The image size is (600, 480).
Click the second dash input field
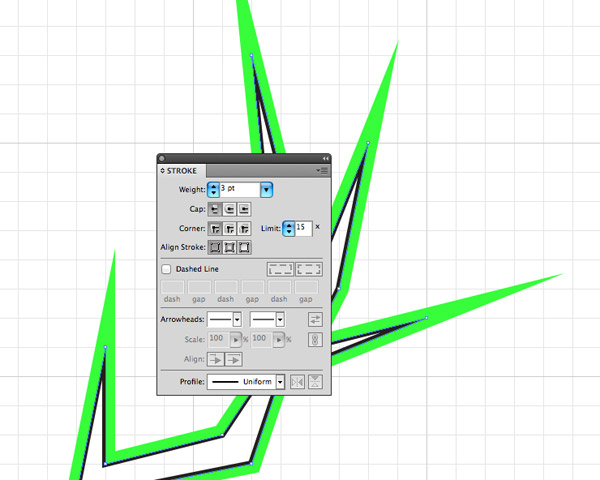pos(226,287)
